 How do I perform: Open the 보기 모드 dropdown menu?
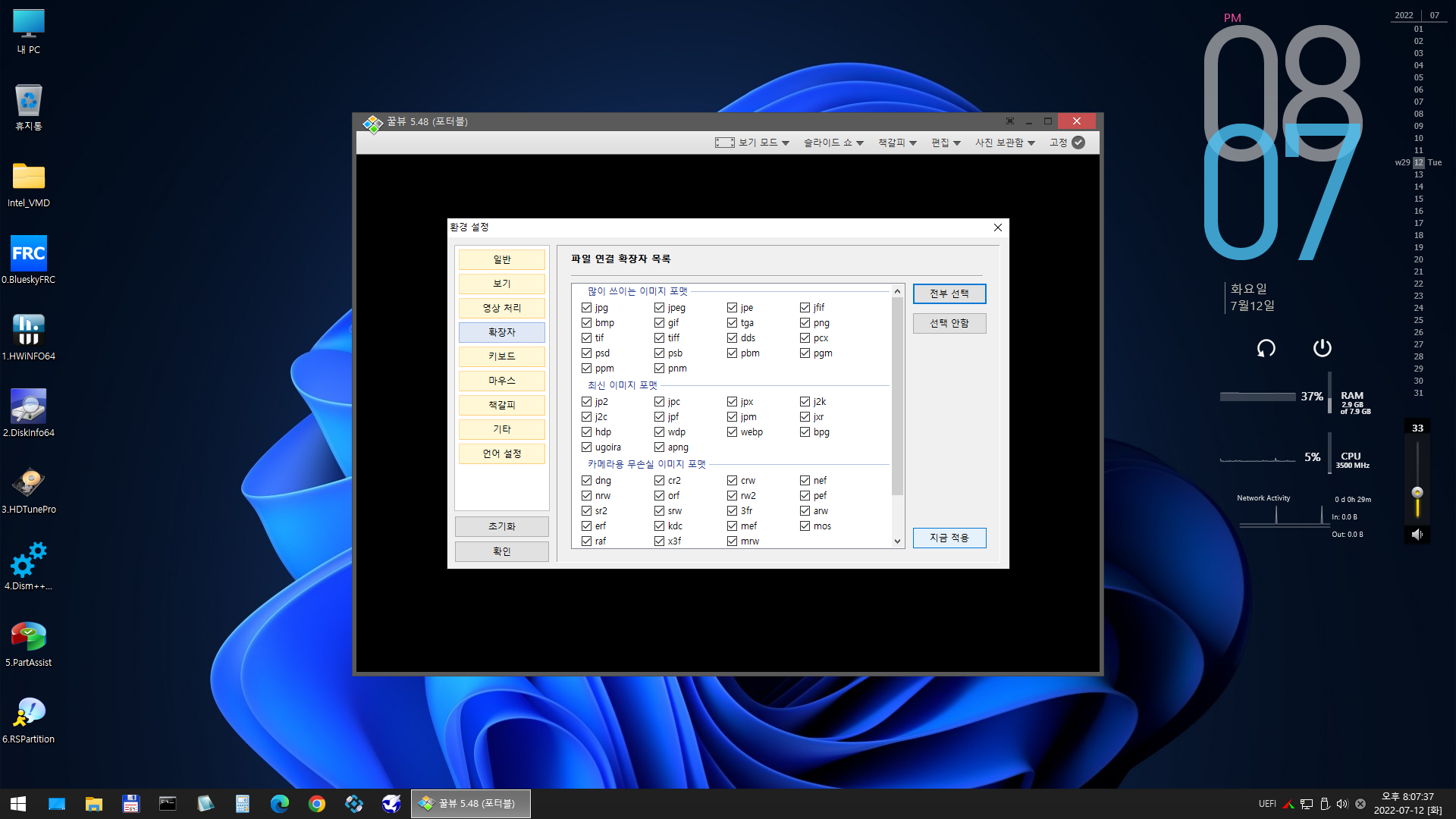[x=752, y=143]
